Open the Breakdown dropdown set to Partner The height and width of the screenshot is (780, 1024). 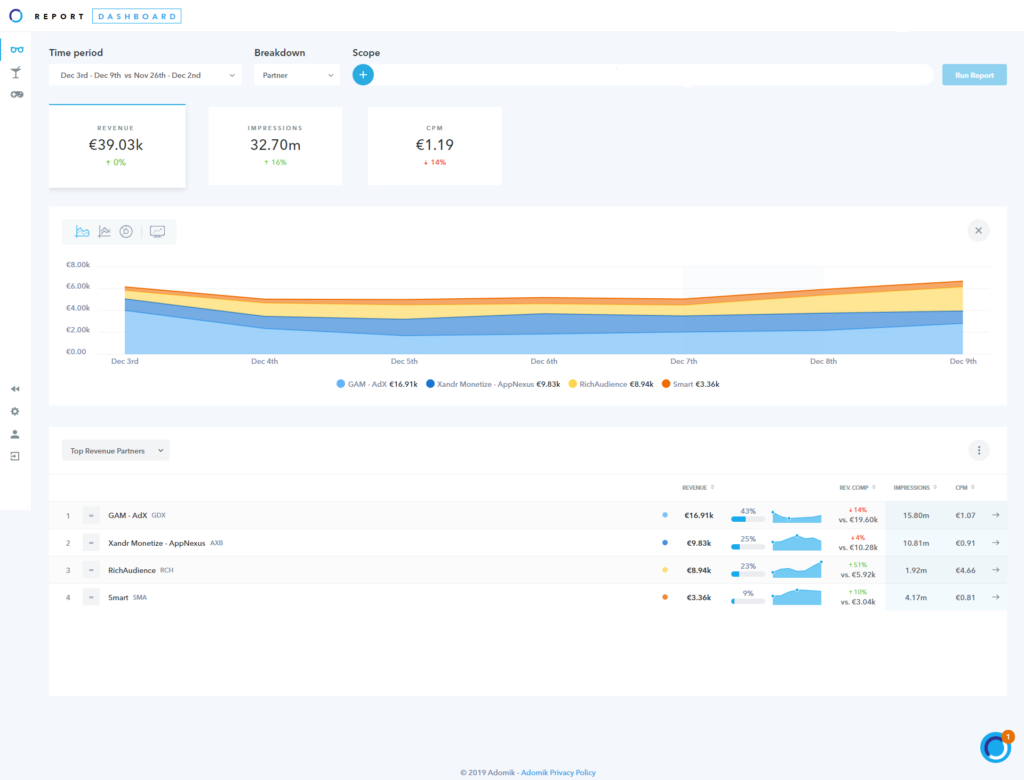point(297,75)
